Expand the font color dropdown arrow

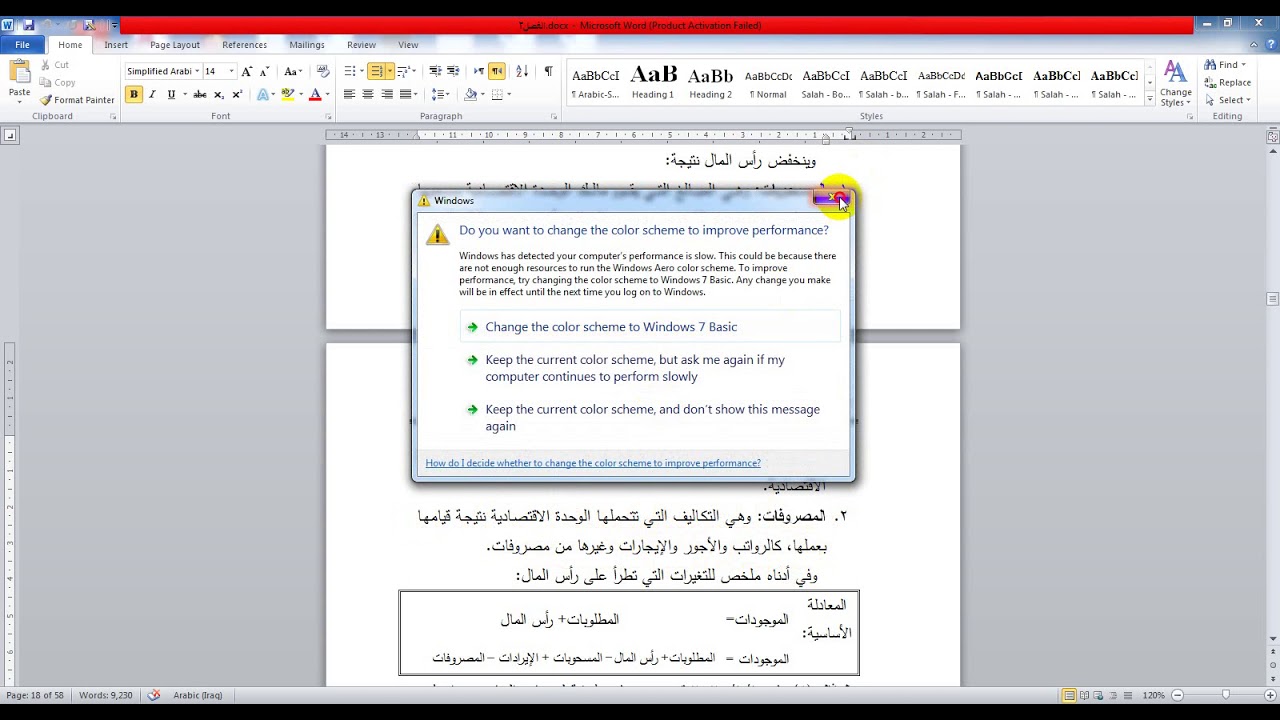[327, 94]
